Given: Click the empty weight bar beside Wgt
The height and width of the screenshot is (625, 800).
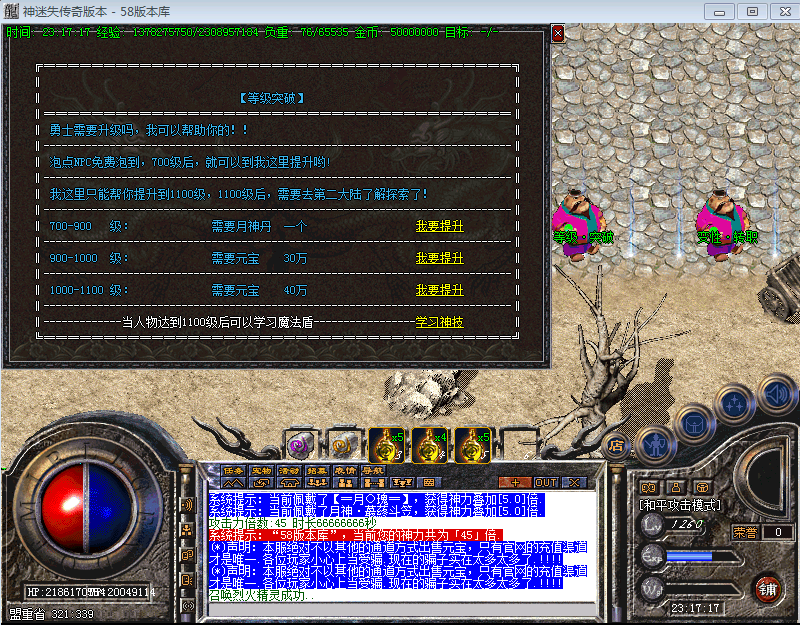Looking at the screenshot, I should click(x=703, y=589).
